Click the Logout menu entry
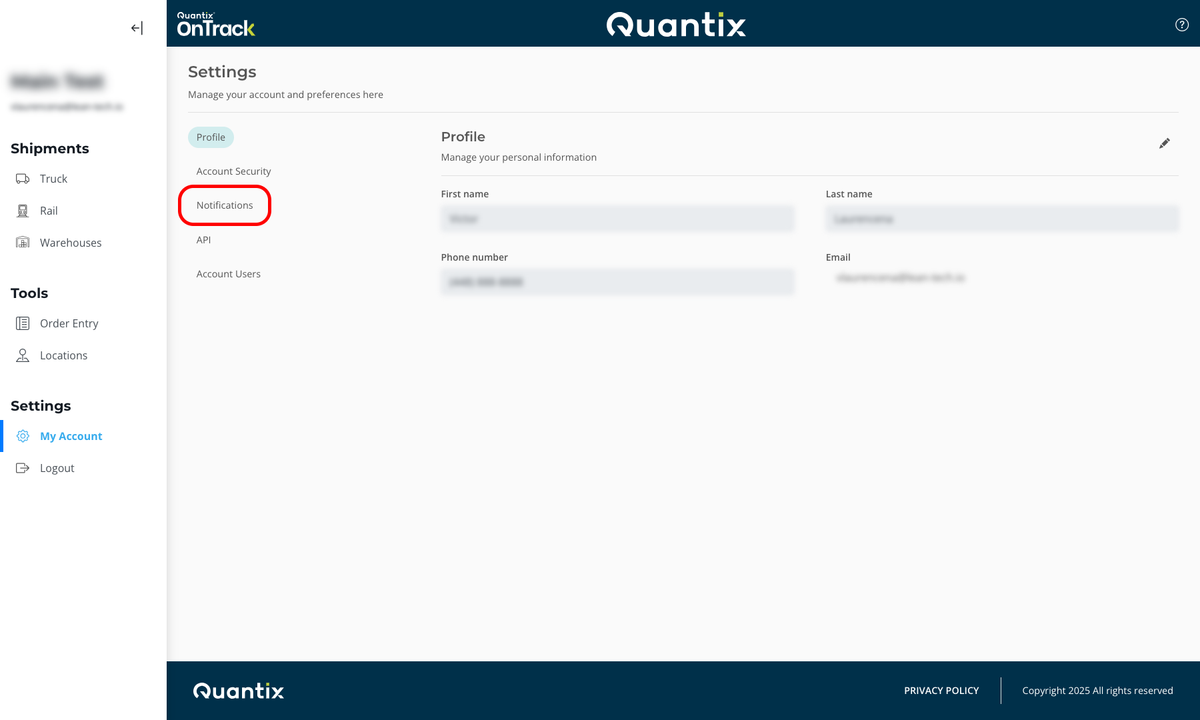 56,467
